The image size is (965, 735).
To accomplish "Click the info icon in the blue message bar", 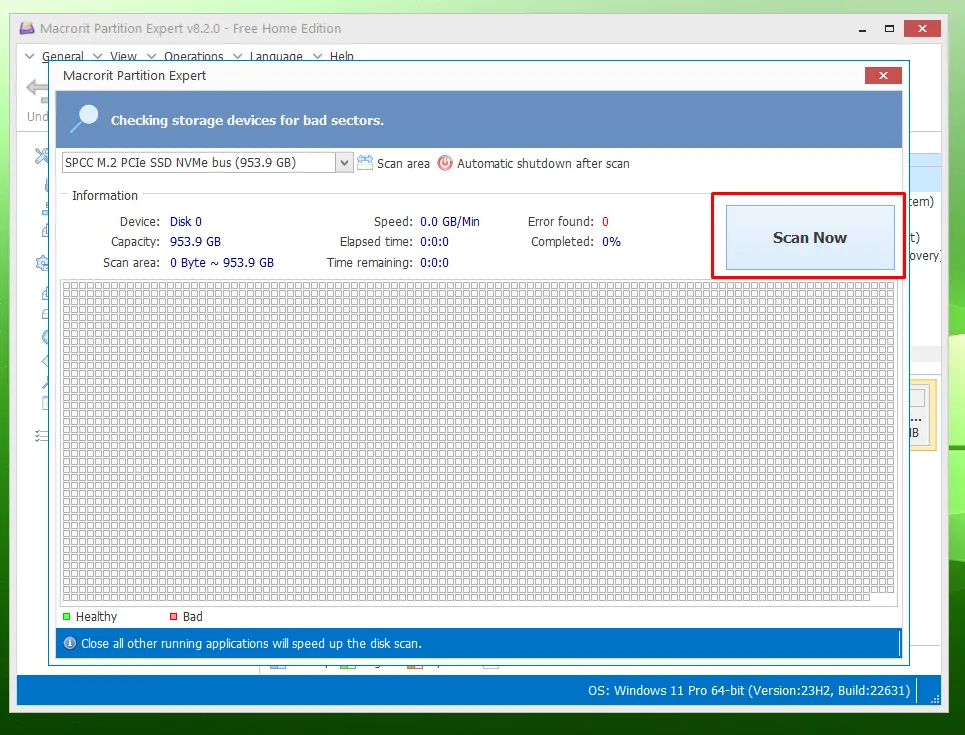I will (69, 643).
